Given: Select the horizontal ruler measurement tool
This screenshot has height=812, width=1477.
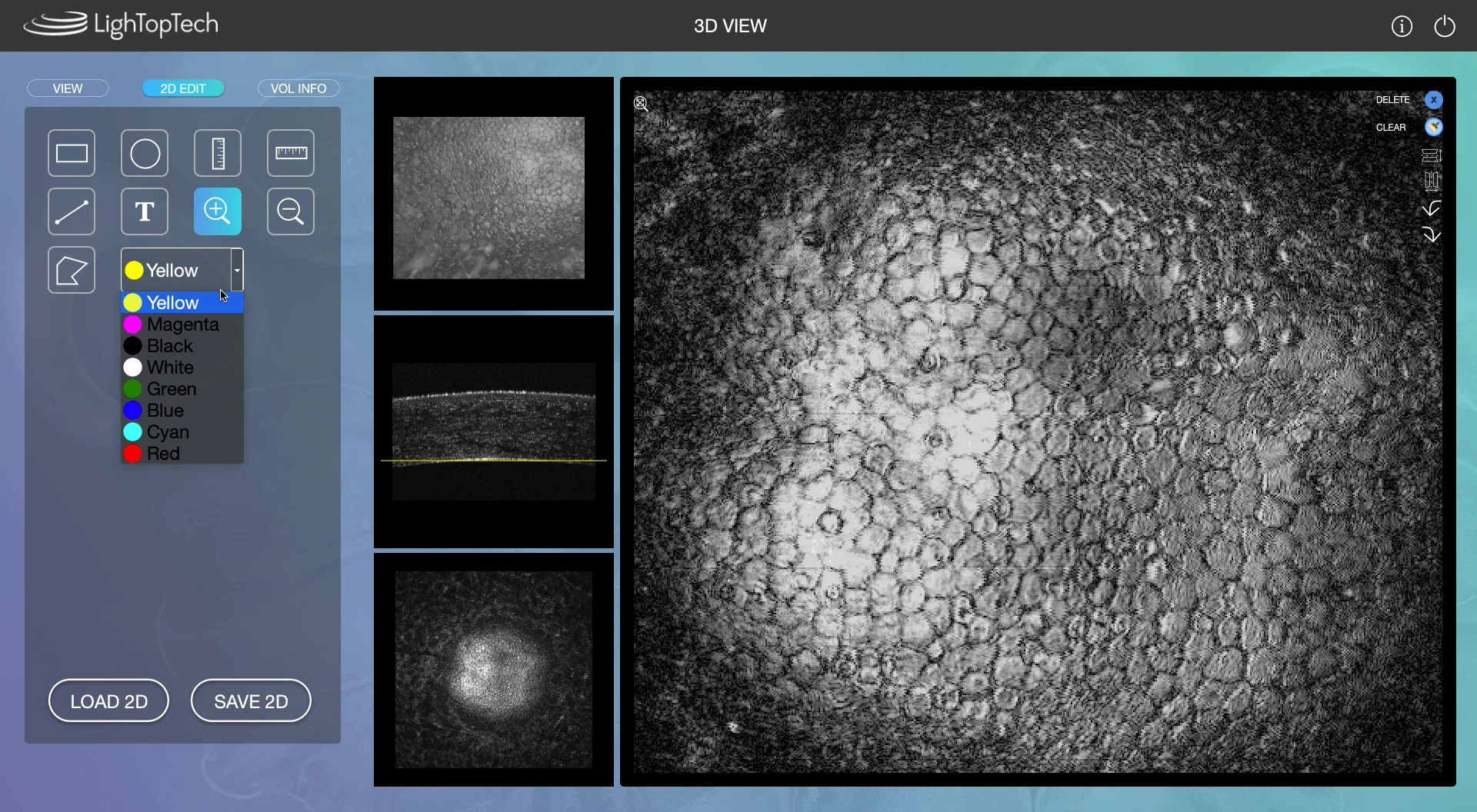Looking at the screenshot, I should pos(290,152).
